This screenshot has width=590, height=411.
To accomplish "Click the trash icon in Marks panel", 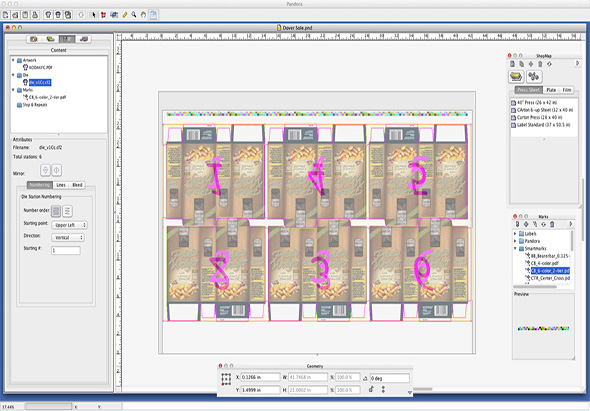I will click(552, 224).
